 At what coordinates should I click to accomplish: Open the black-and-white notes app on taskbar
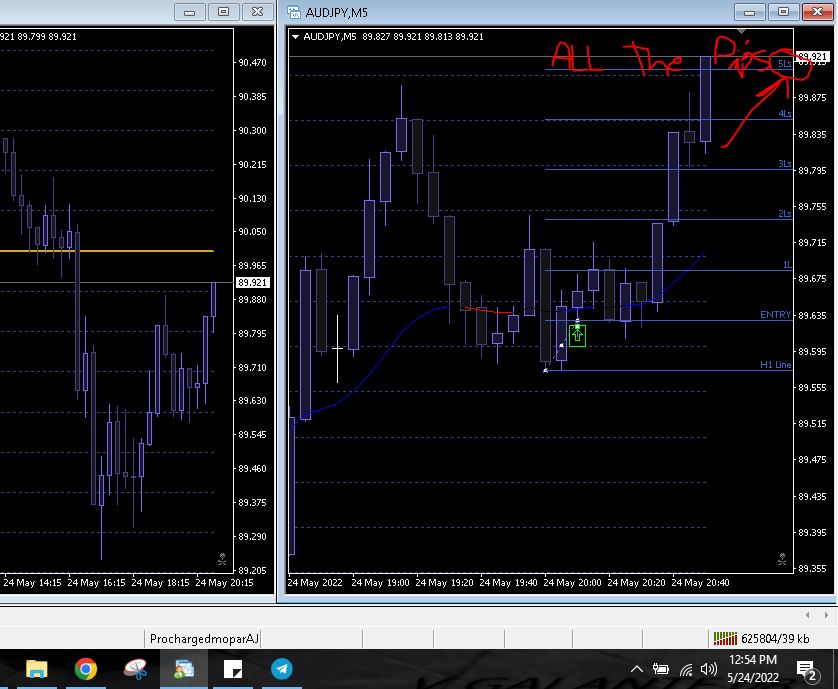pyautogui.click(x=233, y=669)
